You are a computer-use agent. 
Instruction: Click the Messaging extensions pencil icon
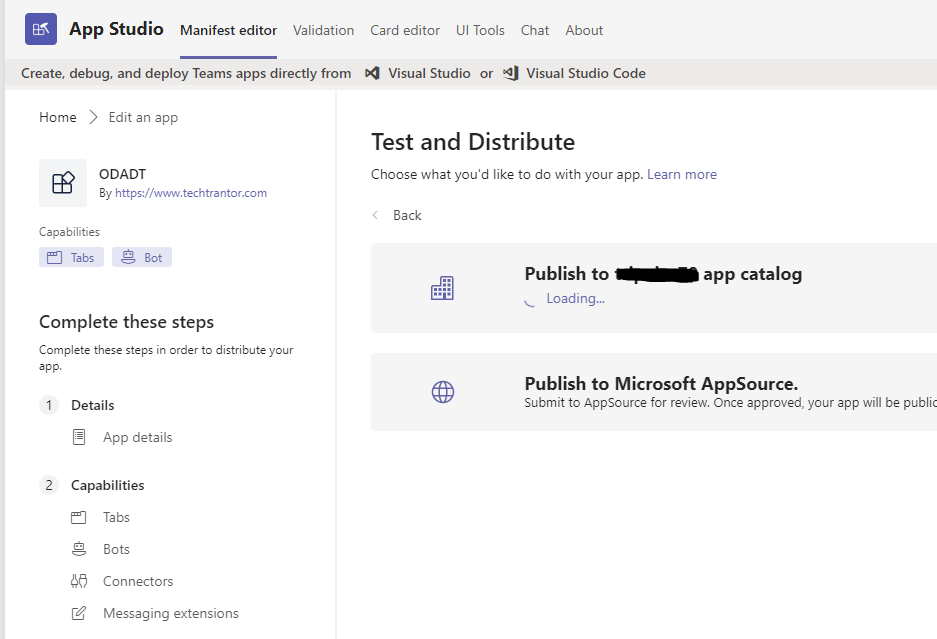point(79,613)
